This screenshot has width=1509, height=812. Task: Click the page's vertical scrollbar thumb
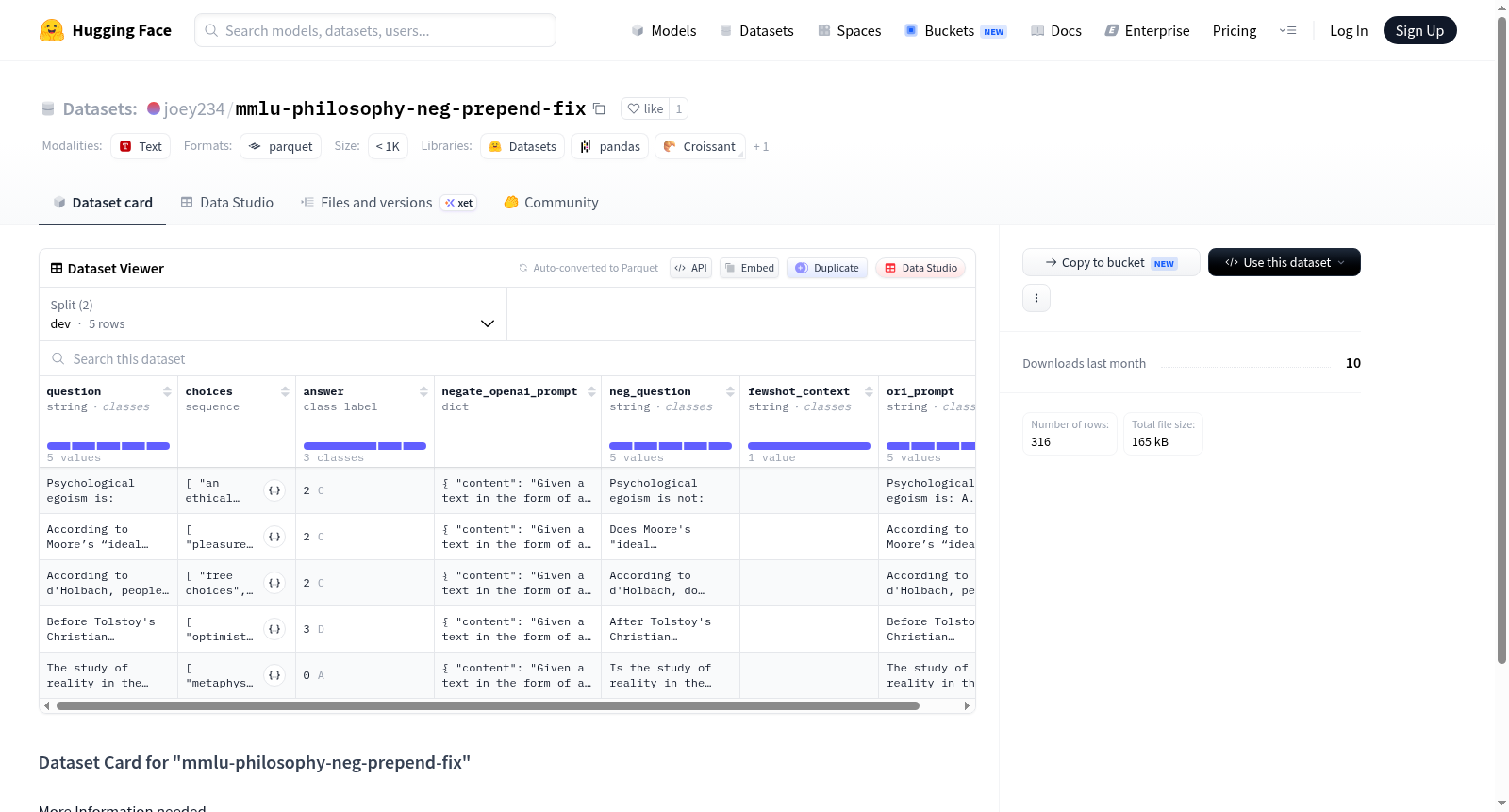1502,340
